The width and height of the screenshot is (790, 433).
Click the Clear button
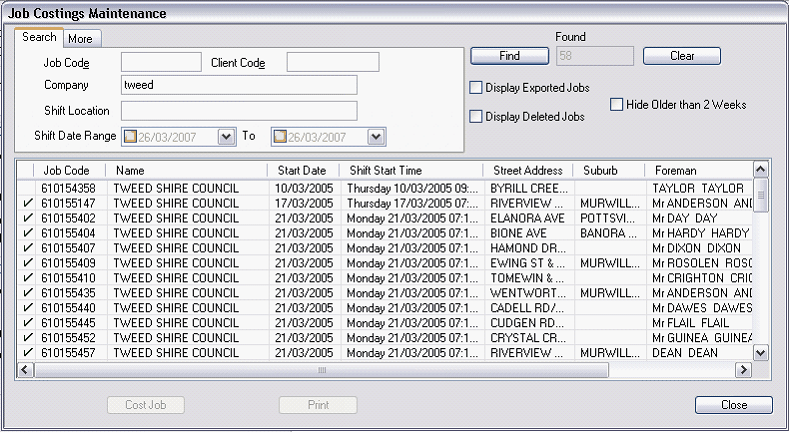pyautogui.click(x=682, y=56)
